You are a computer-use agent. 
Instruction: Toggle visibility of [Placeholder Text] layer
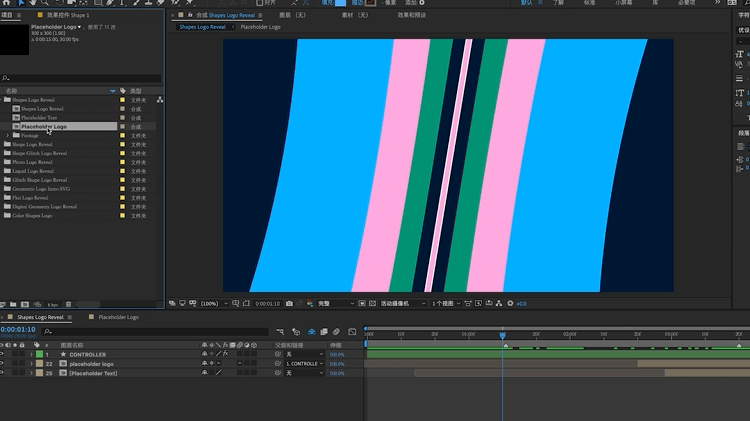3,373
